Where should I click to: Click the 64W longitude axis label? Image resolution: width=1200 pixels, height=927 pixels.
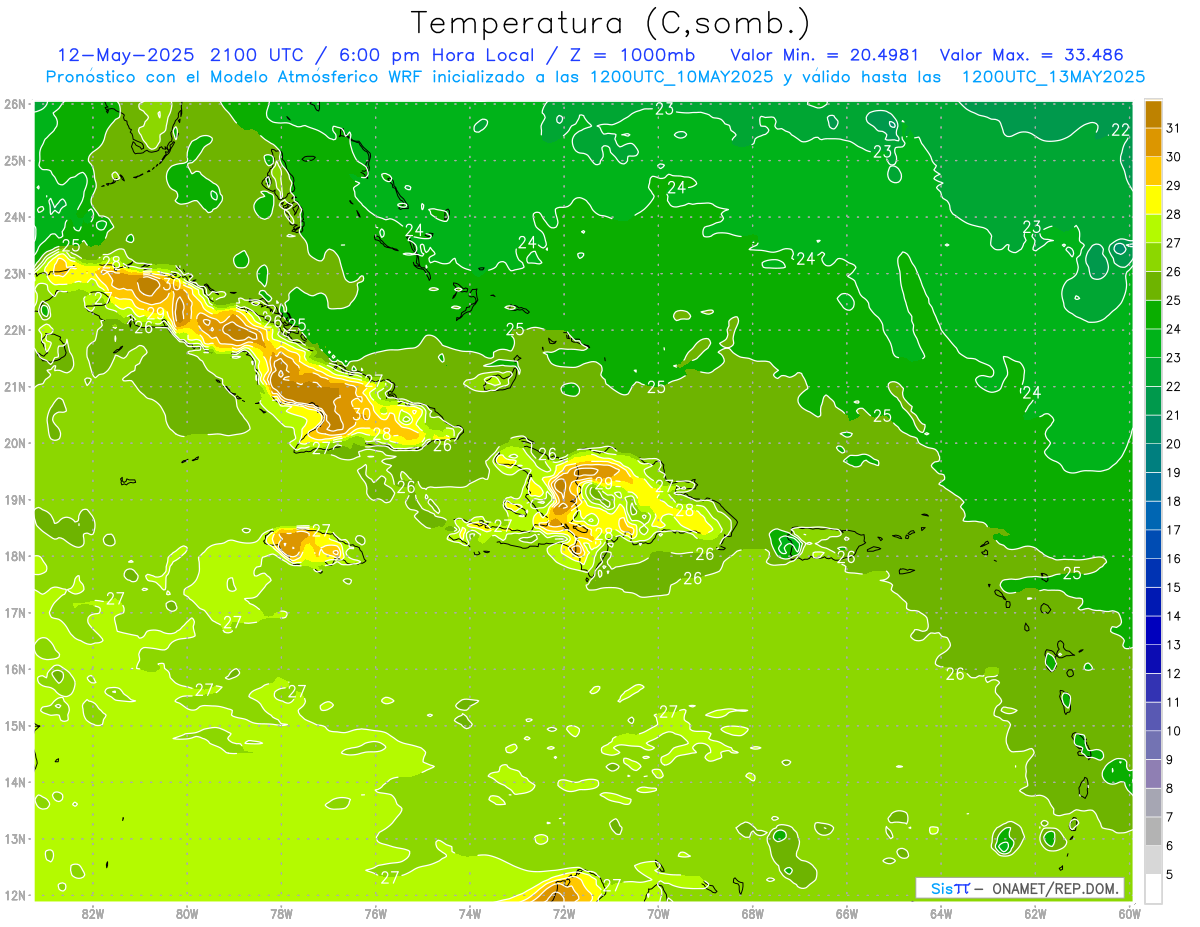(941, 913)
